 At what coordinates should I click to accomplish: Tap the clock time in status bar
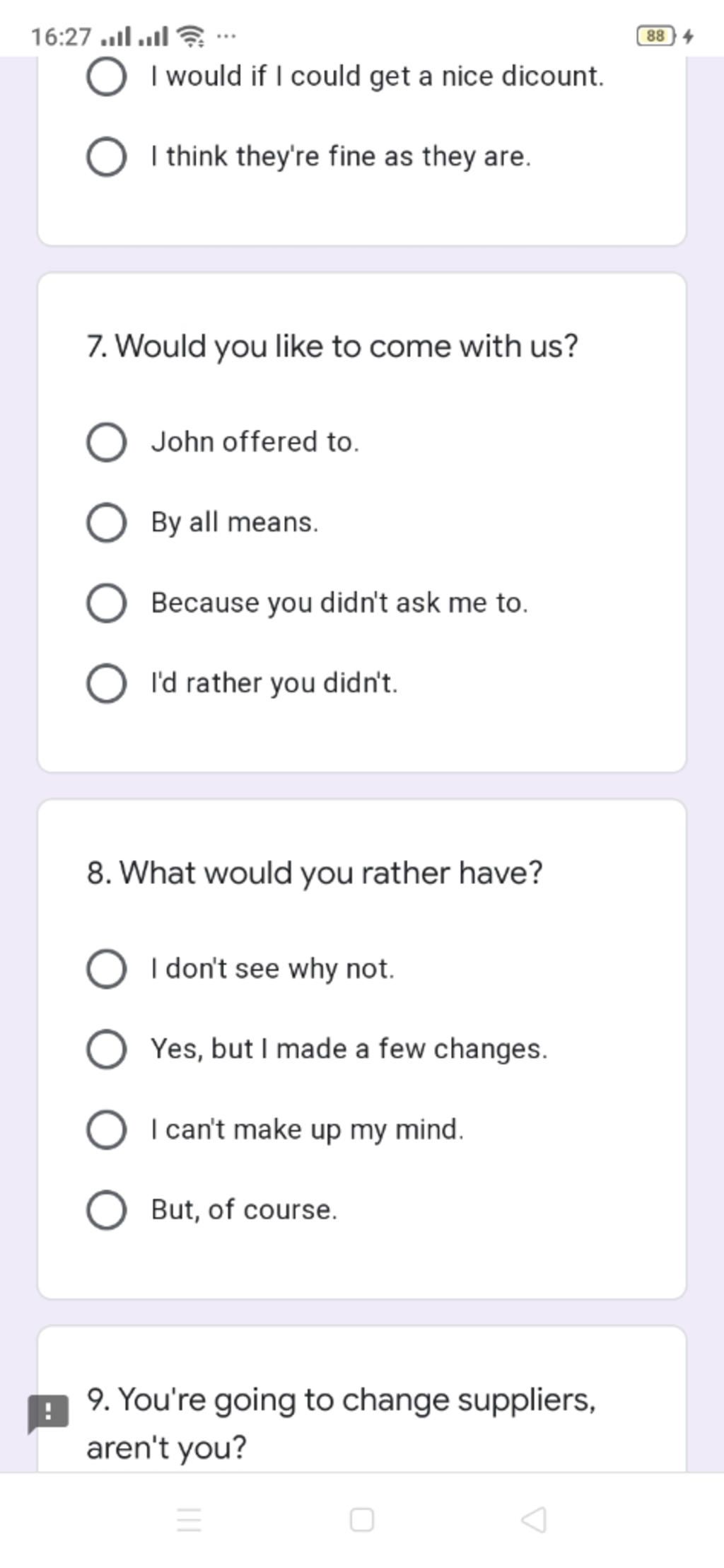tap(62, 36)
